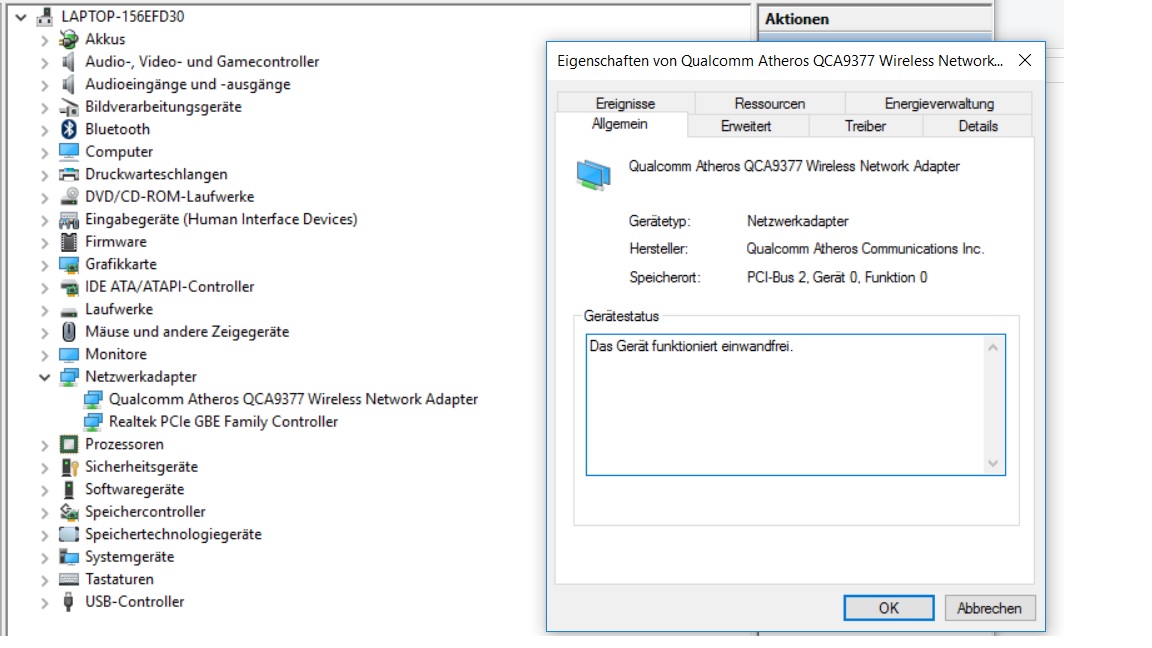Viewport: 1152px width, 648px height.
Task: Click the Mäuse und andere Zeigegeräte icon
Action: click(x=68, y=332)
